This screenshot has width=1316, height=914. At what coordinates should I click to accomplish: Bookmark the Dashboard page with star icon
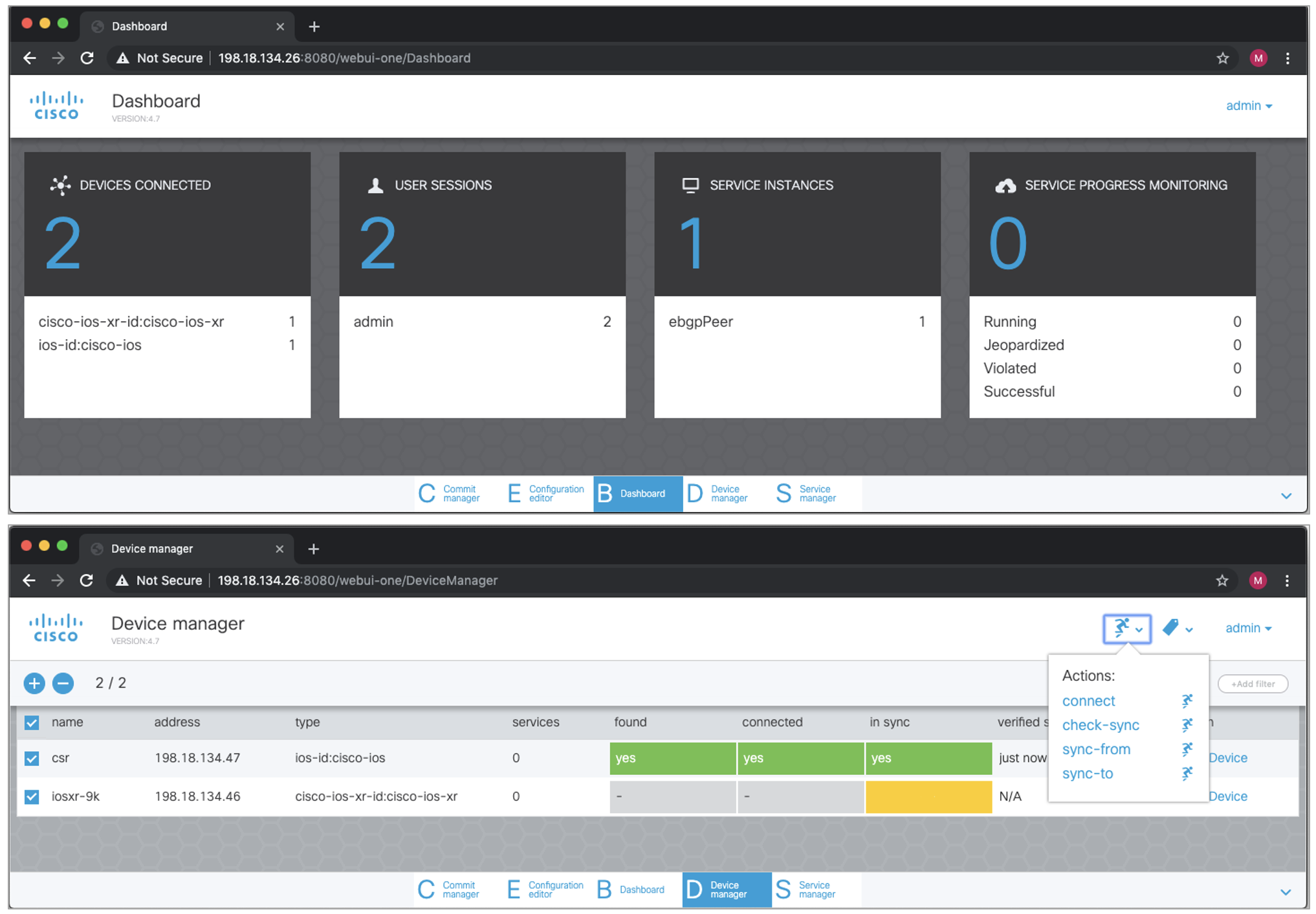click(x=1222, y=58)
